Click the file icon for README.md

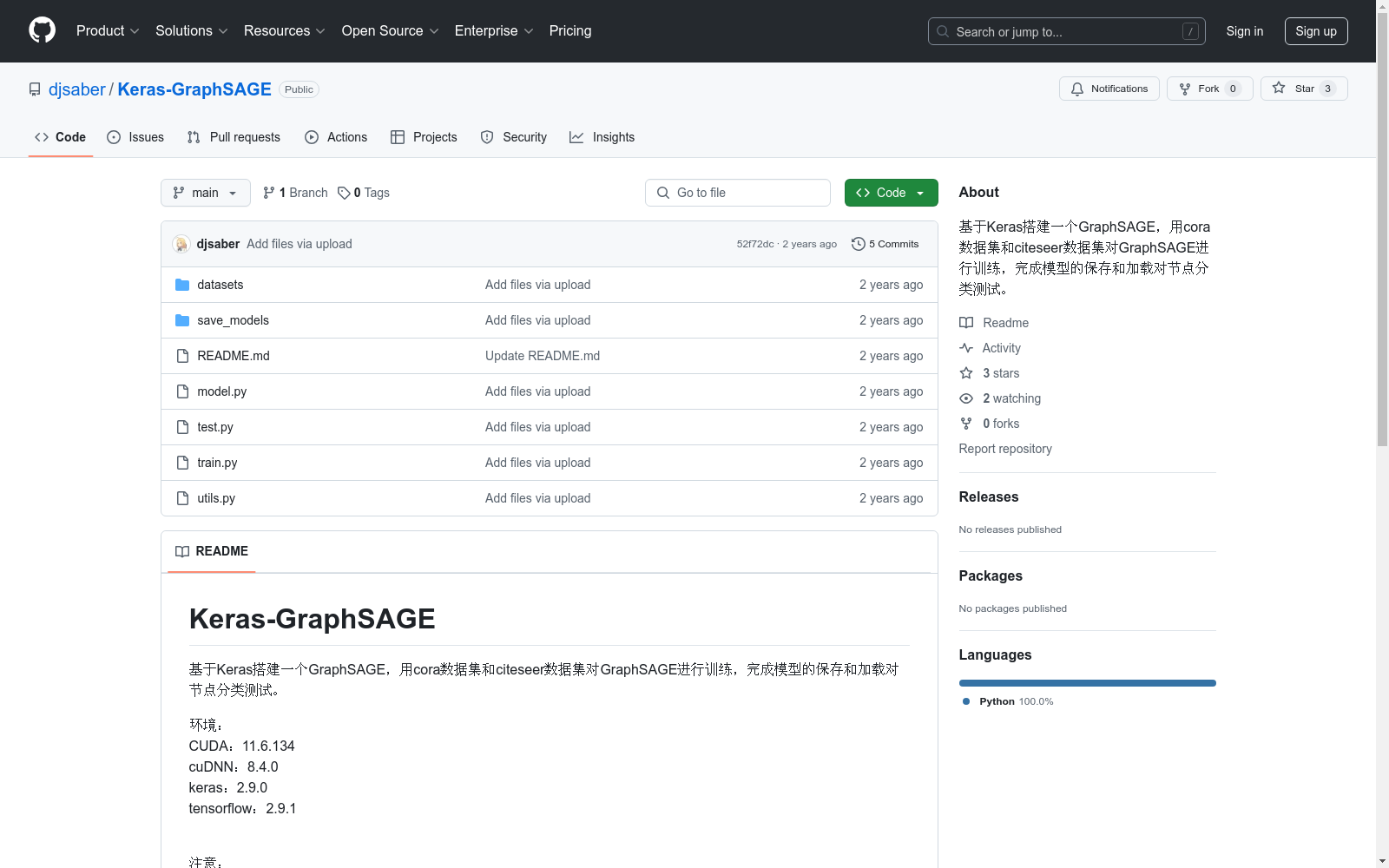click(182, 356)
